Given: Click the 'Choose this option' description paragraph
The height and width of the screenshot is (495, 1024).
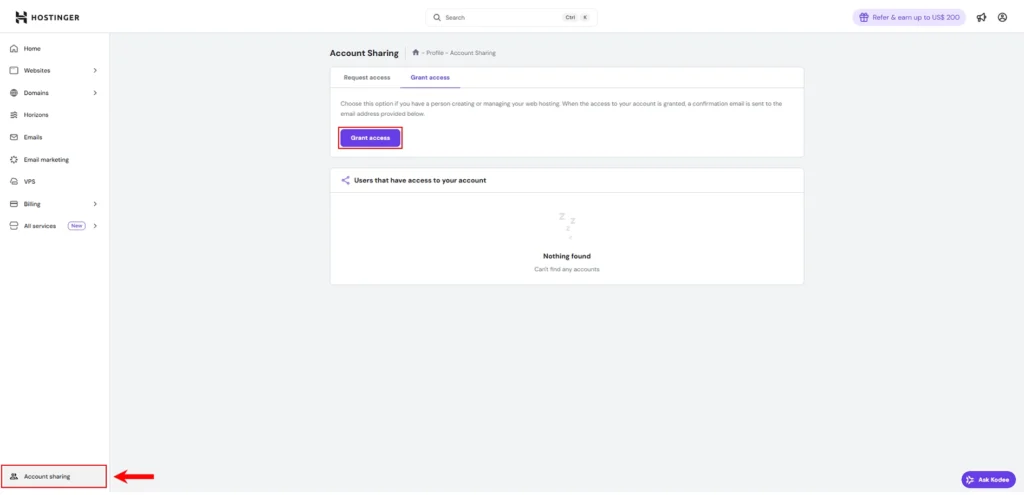Looking at the screenshot, I should coord(561,108).
